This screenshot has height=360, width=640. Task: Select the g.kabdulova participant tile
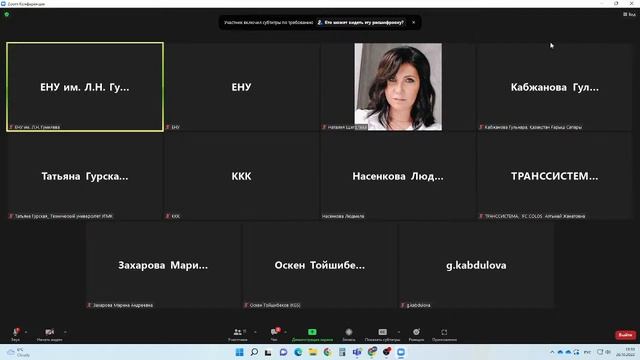point(476,265)
